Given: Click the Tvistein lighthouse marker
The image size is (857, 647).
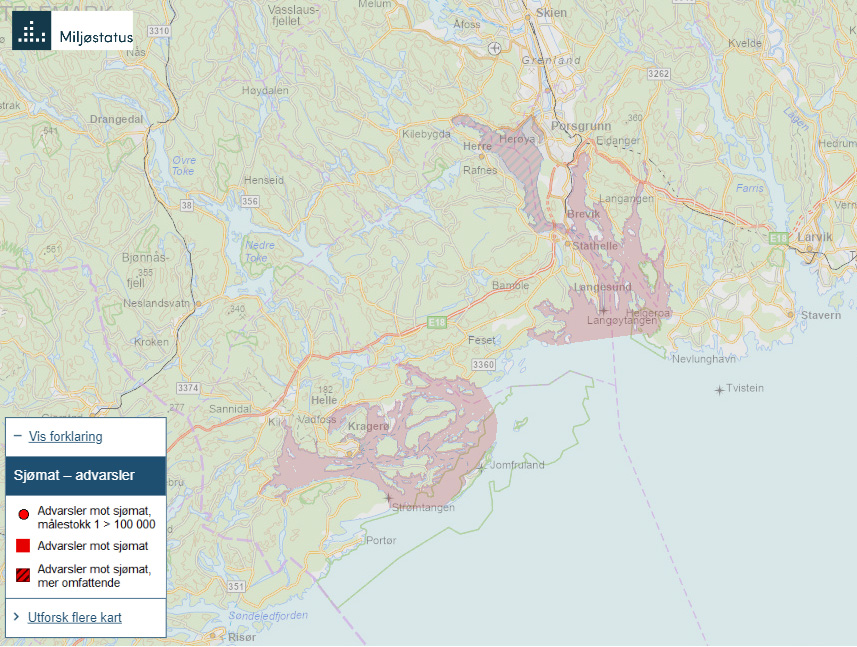Looking at the screenshot, I should (x=719, y=389).
